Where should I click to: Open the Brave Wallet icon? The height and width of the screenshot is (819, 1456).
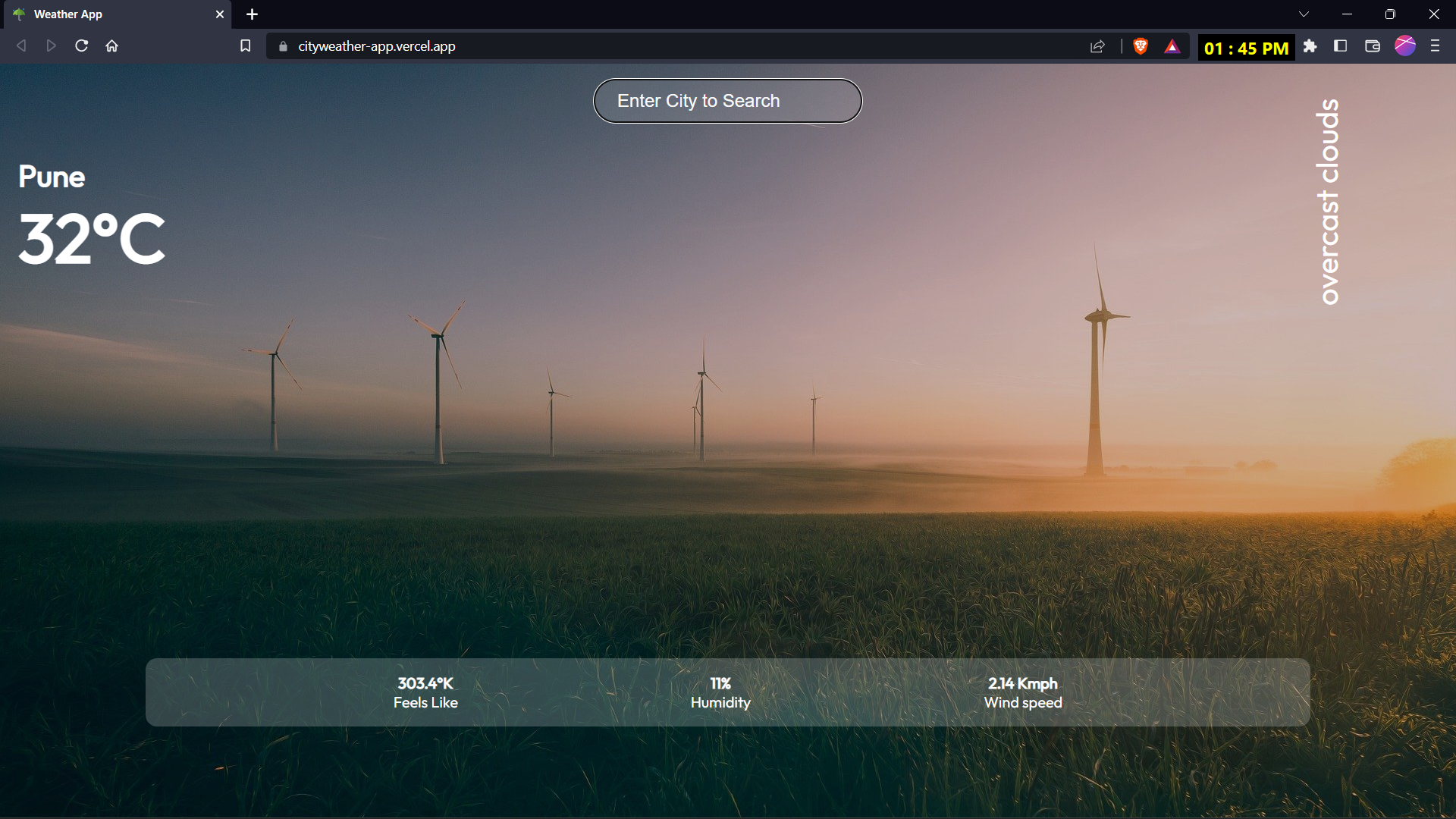(1372, 46)
